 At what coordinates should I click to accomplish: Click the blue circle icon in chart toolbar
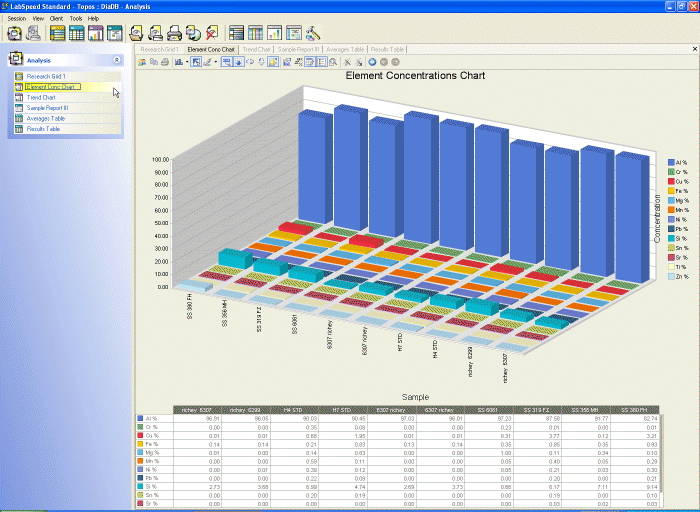(x=372, y=62)
